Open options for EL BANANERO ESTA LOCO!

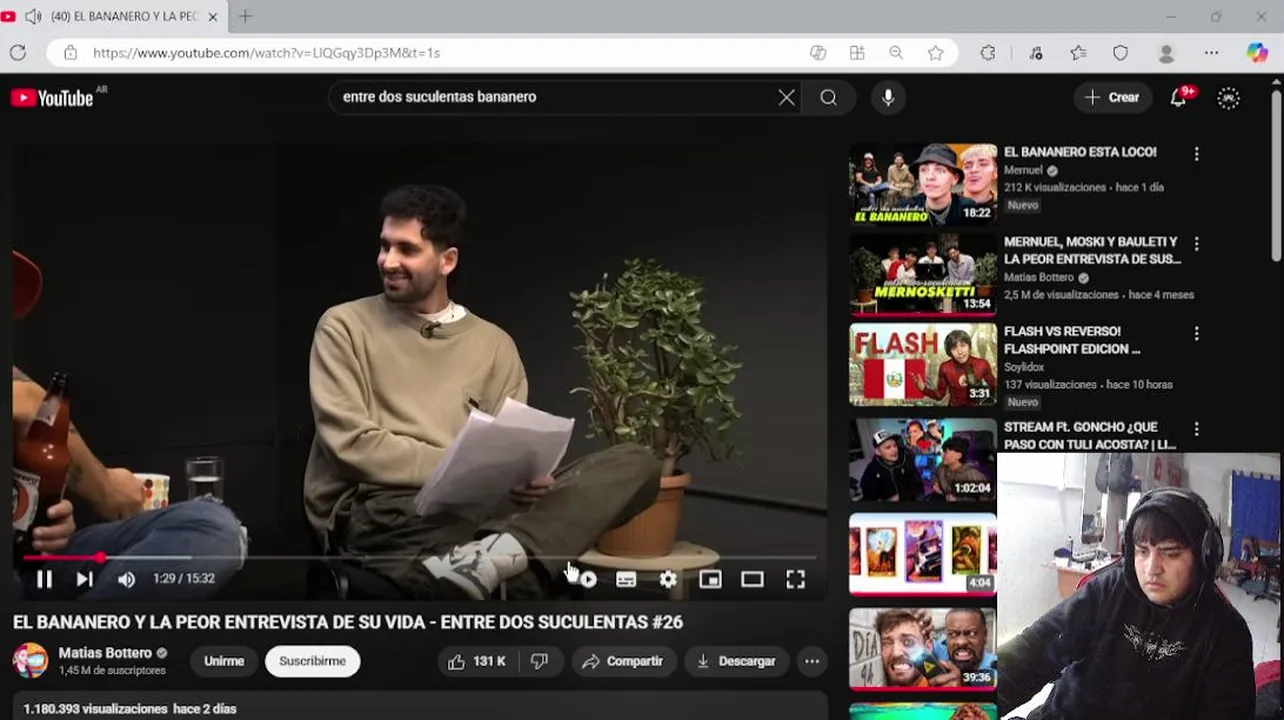[1196, 154]
